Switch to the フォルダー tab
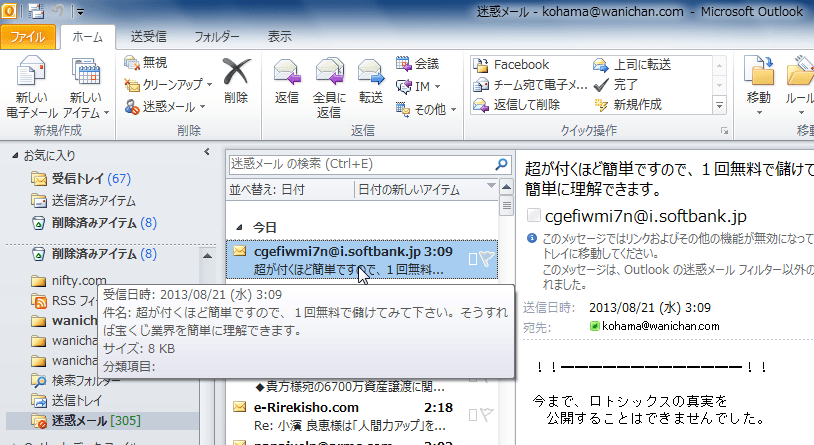The height and width of the screenshot is (445, 814). click(x=216, y=37)
